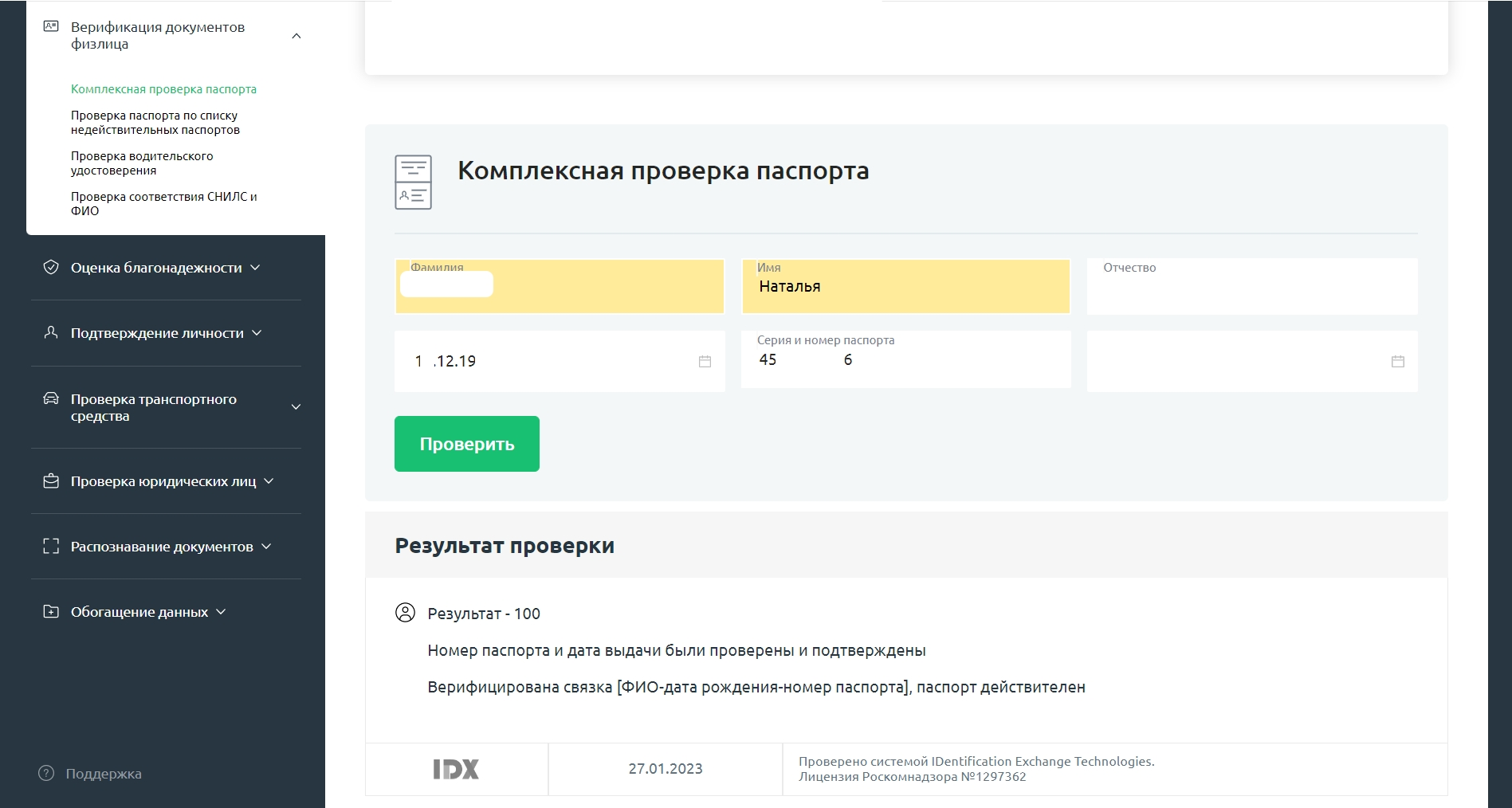Open calendar icon in the birth date field

pos(705,360)
